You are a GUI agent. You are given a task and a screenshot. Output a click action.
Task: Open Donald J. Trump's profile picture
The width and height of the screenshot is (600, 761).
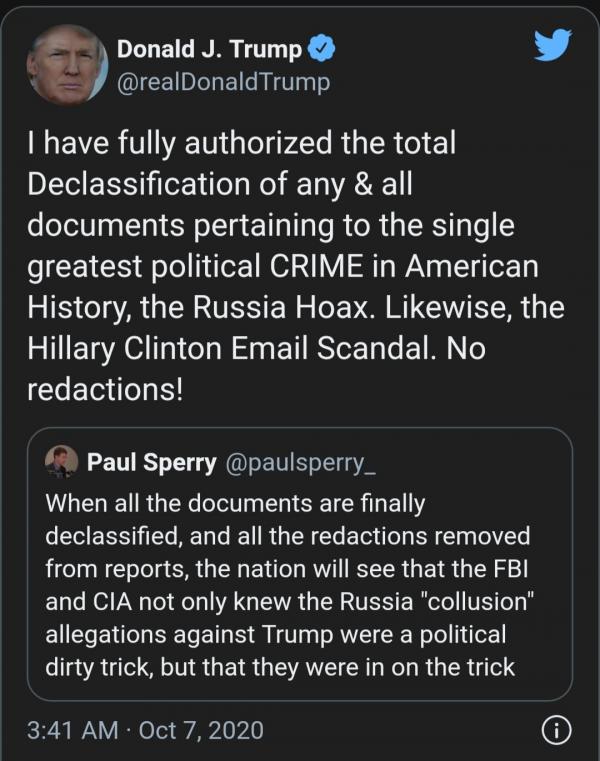pos(67,64)
